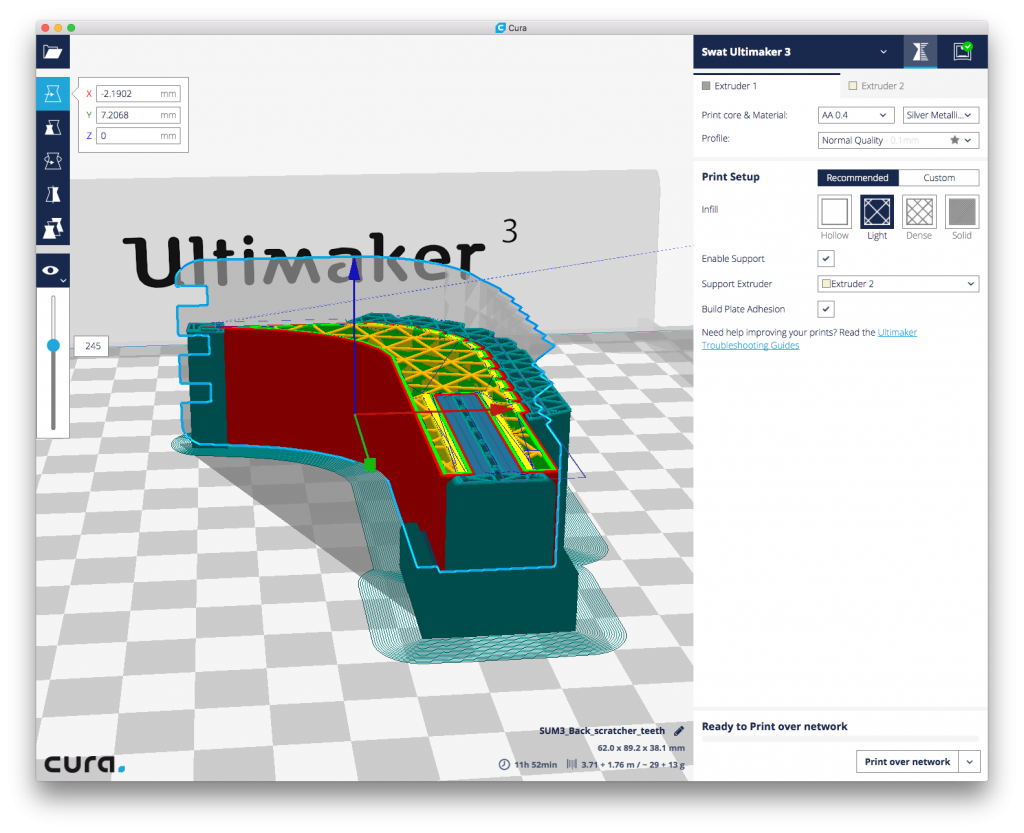
Task: Choose Light infill option
Action: (x=877, y=212)
